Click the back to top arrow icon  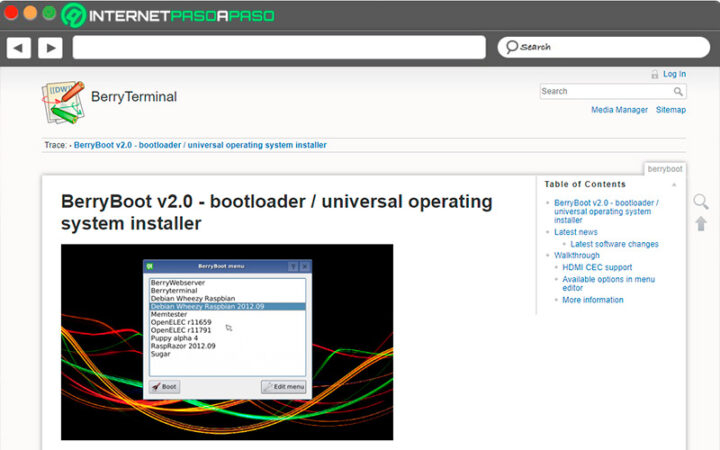(x=701, y=224)
